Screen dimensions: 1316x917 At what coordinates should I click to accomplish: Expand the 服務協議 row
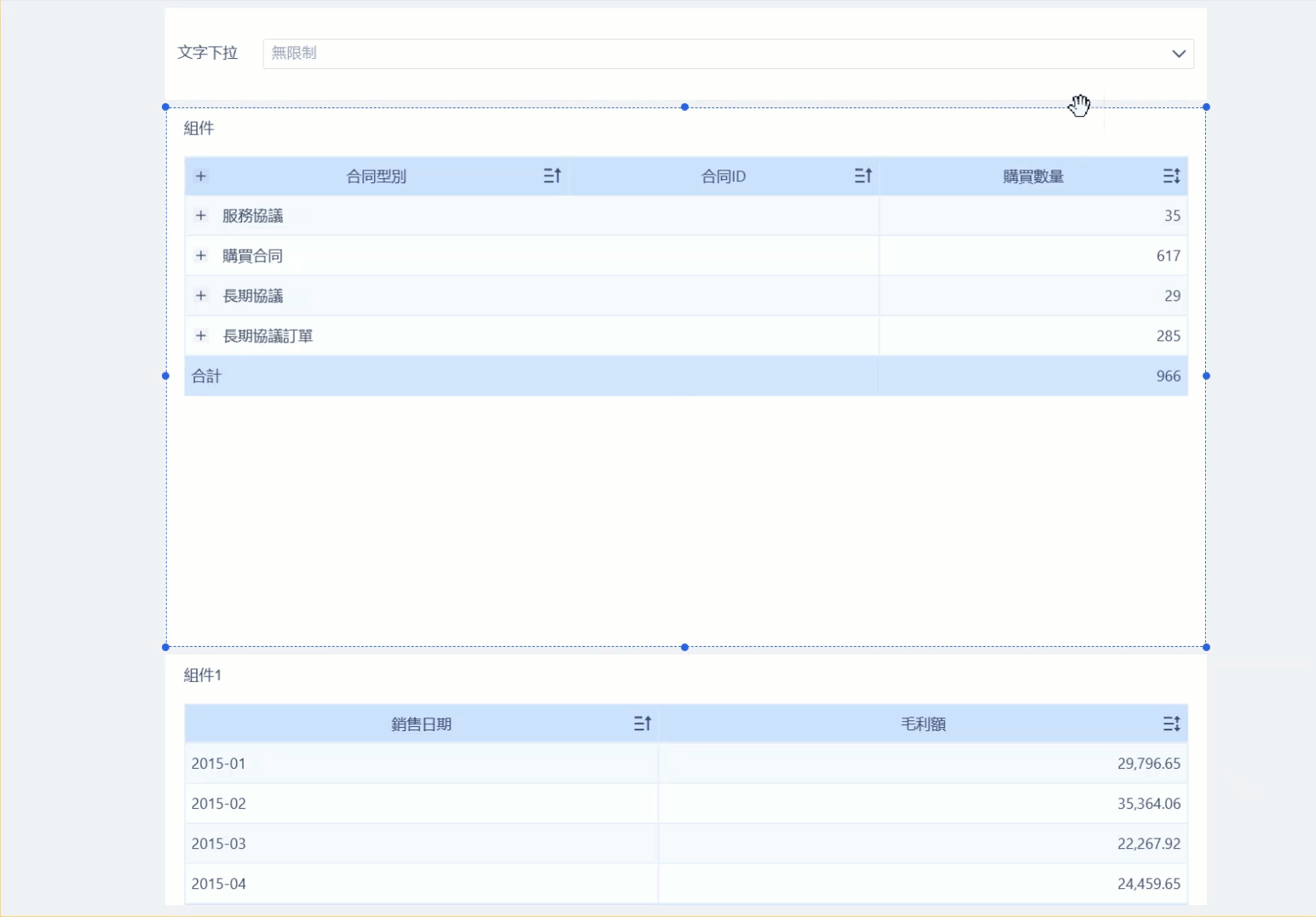[x=201, y=216]
